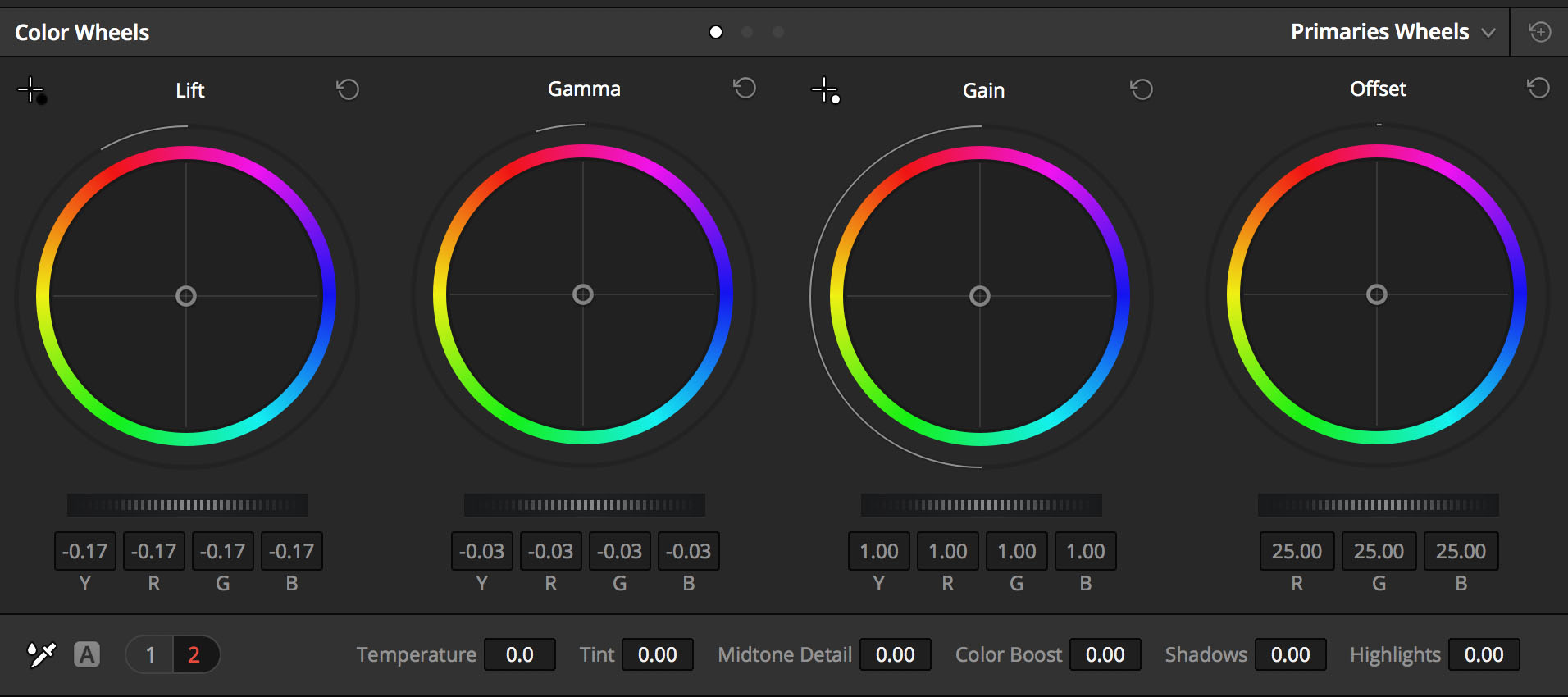The height and width of the screenshot is (697, 1568).
Task: Switch to second page dot indicator
Action: [x=747, y=32]
